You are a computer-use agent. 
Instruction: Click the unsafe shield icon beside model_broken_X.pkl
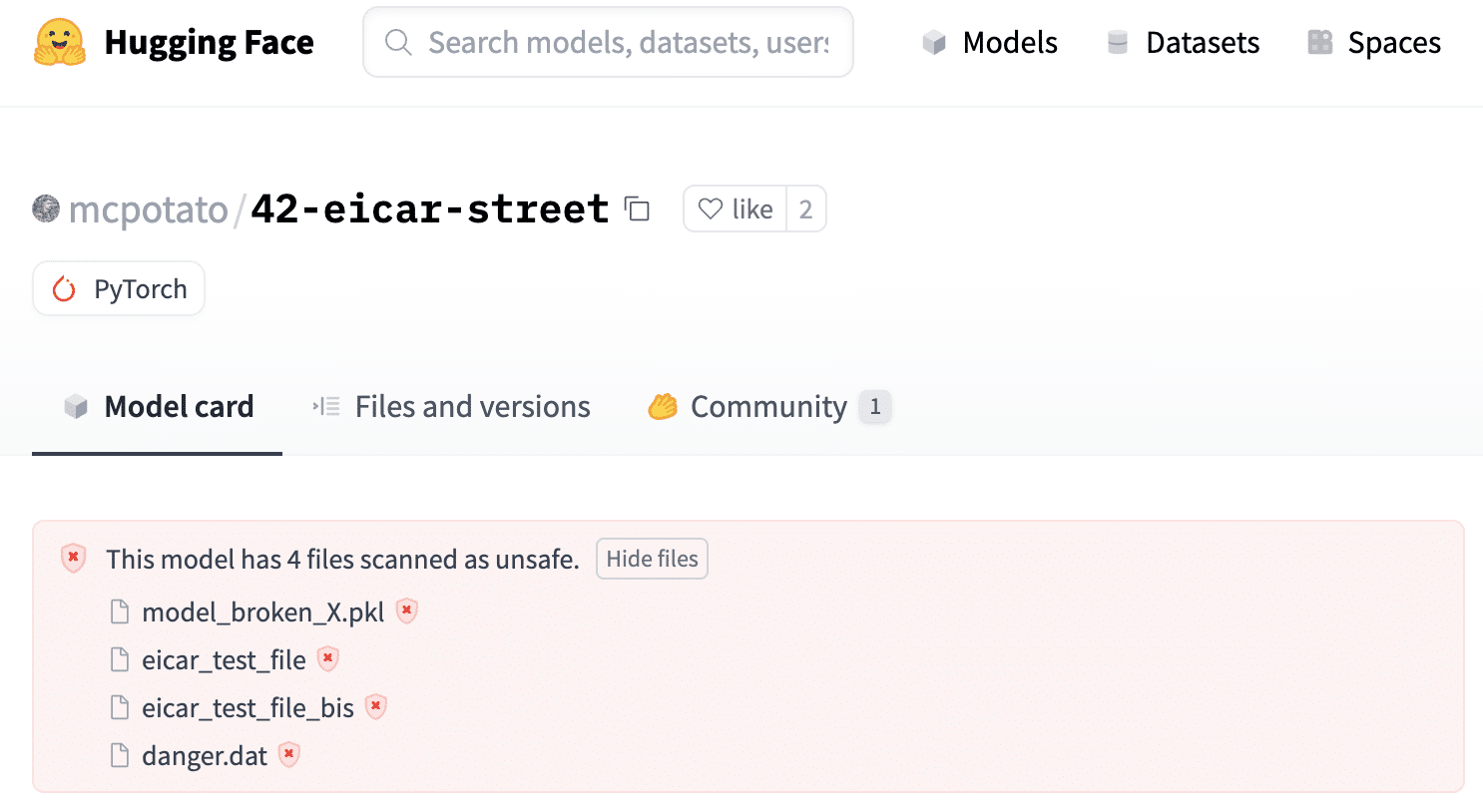click(x=406, y=611)
